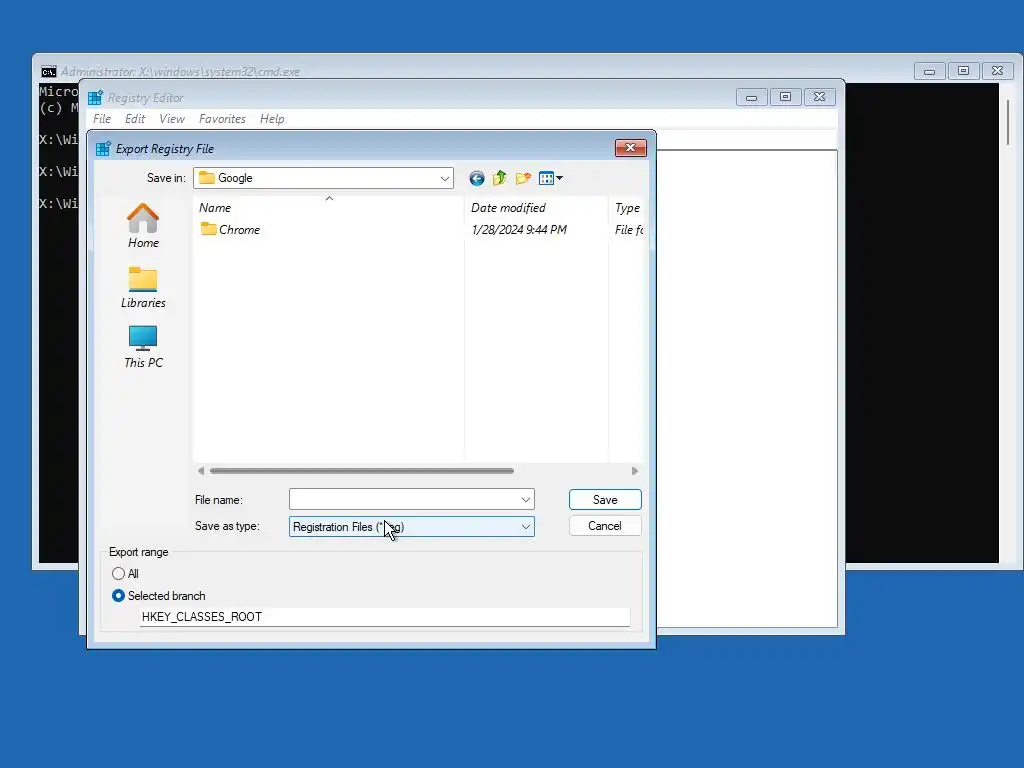This screenshot has height=768, width=1024.
Task: Open the Help menu in Registry Editor
Action: click(x=272, y=119)
